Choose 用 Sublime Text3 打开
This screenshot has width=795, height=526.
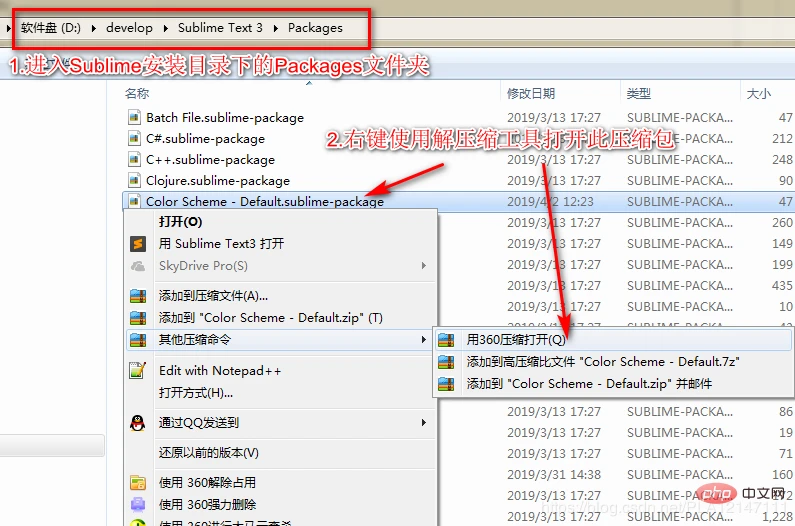[221, 244]
